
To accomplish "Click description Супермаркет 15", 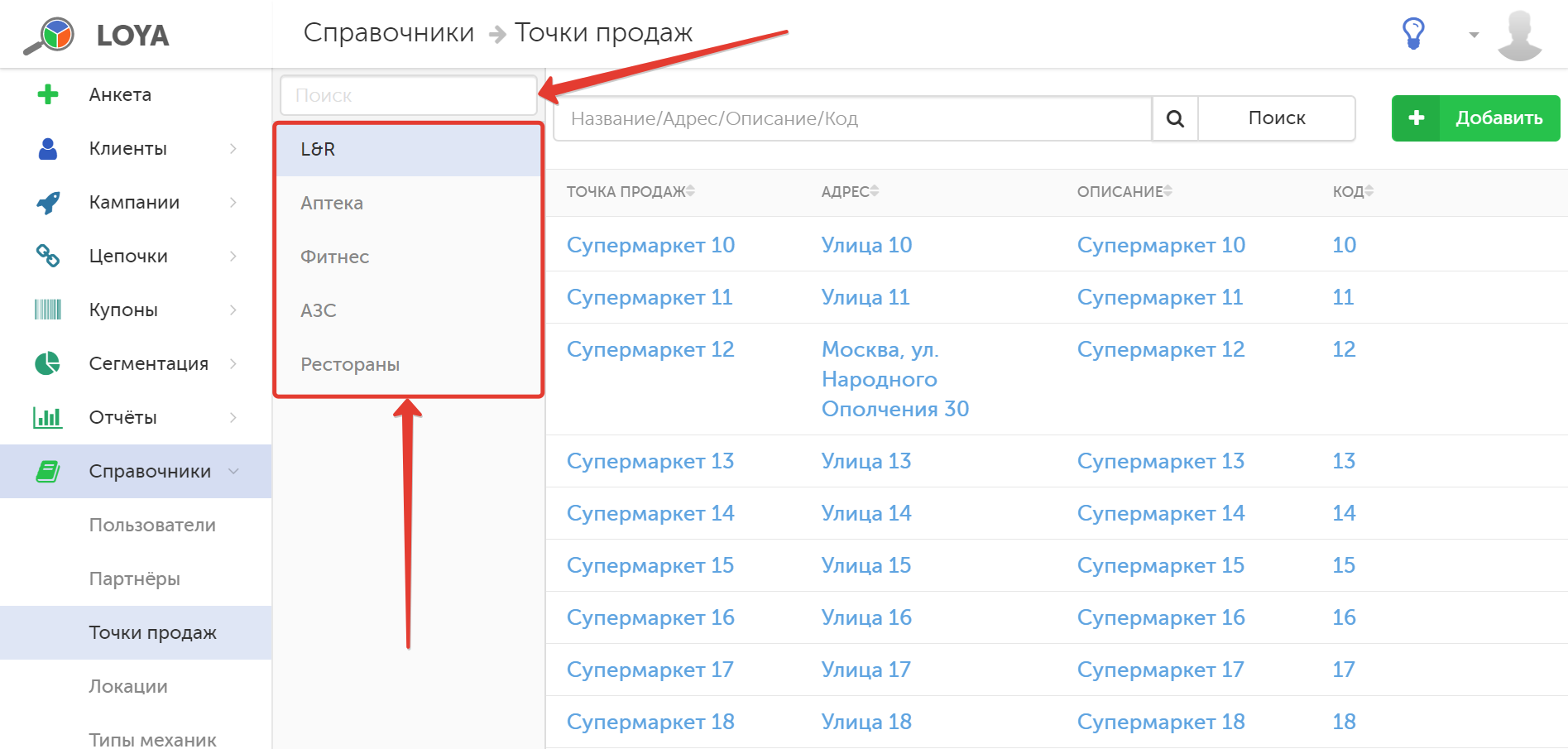I will (x=1161, y=565).
